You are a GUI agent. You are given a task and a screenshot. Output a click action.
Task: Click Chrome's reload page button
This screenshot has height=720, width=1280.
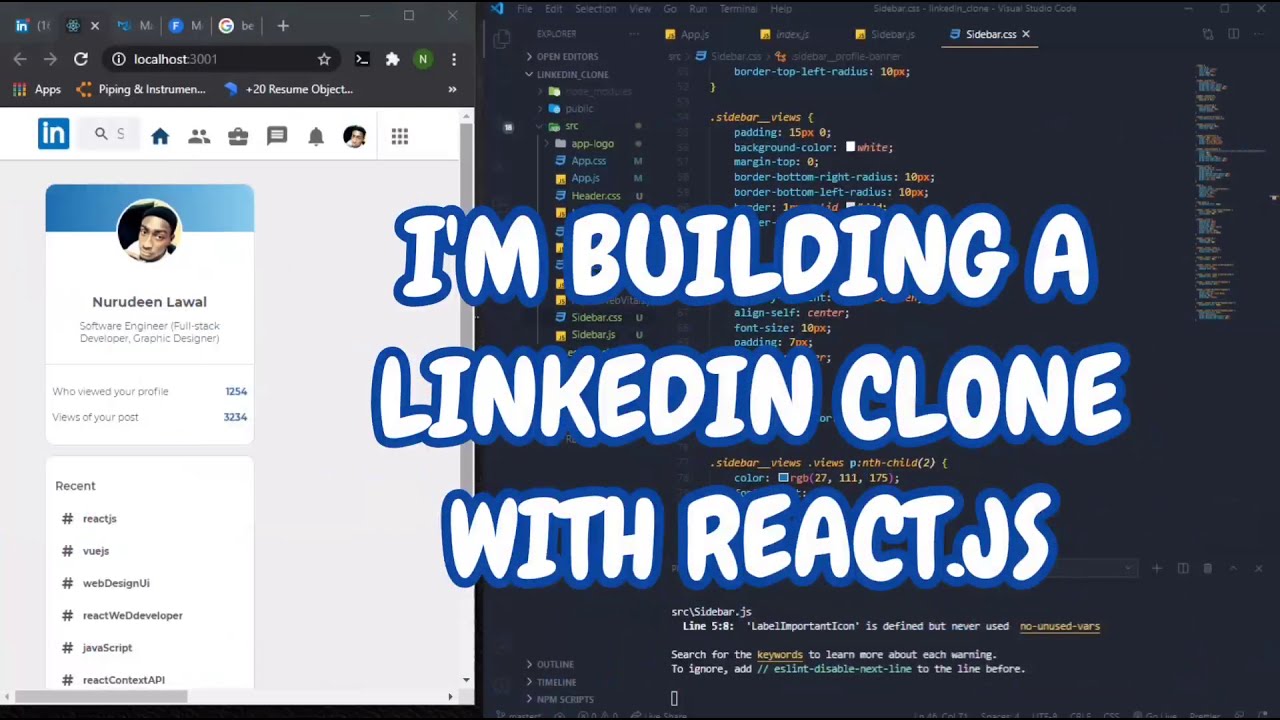pyautogui.click(x=81, y=59)
